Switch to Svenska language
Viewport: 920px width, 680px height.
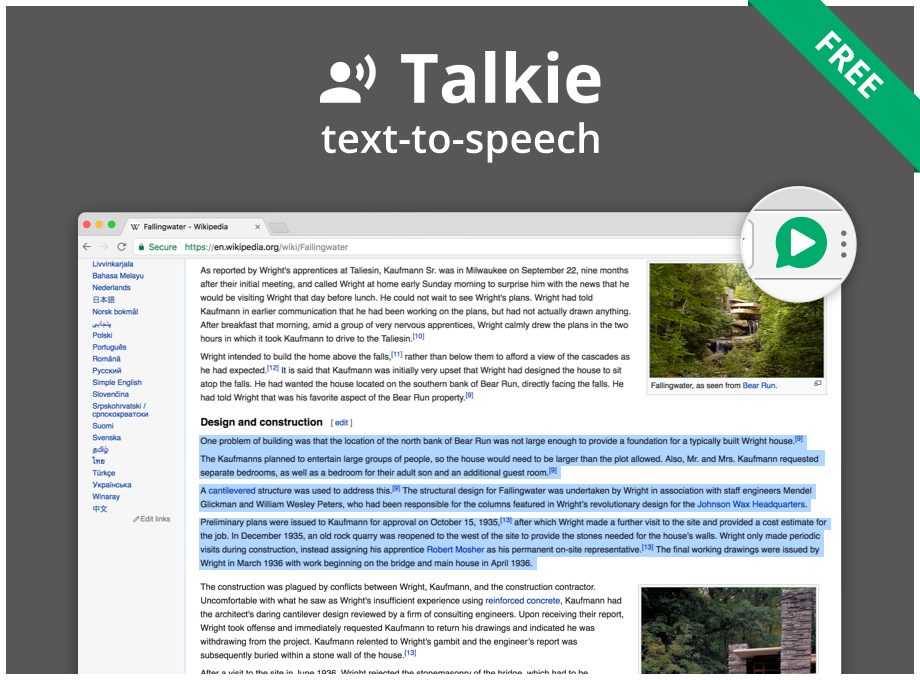[106, 438]
